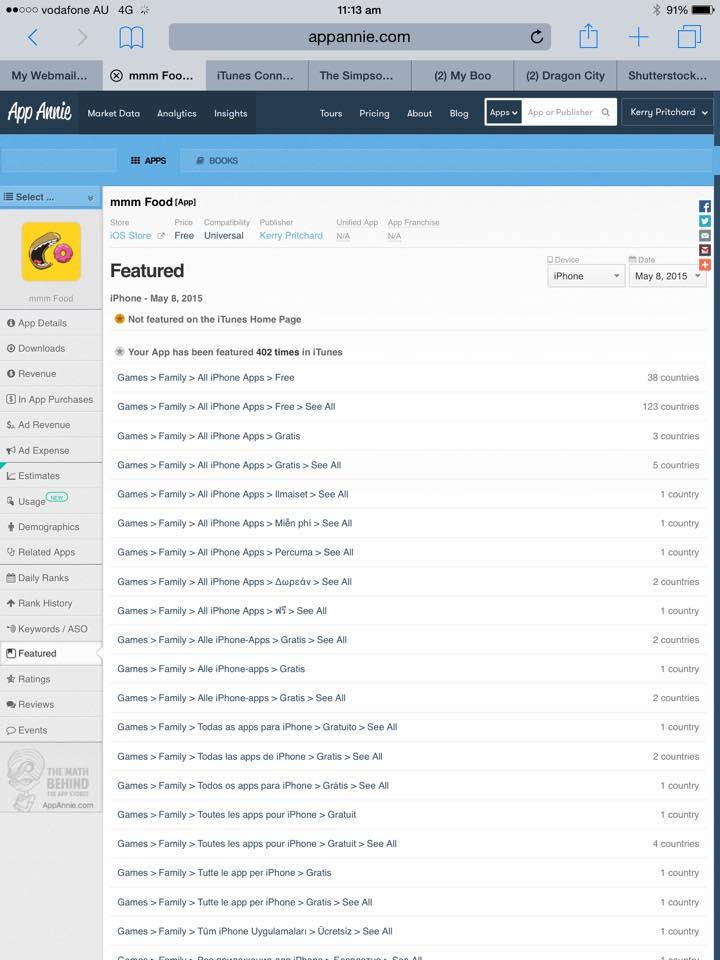
Task: Open Market Data menu
Action: point(113,113)
